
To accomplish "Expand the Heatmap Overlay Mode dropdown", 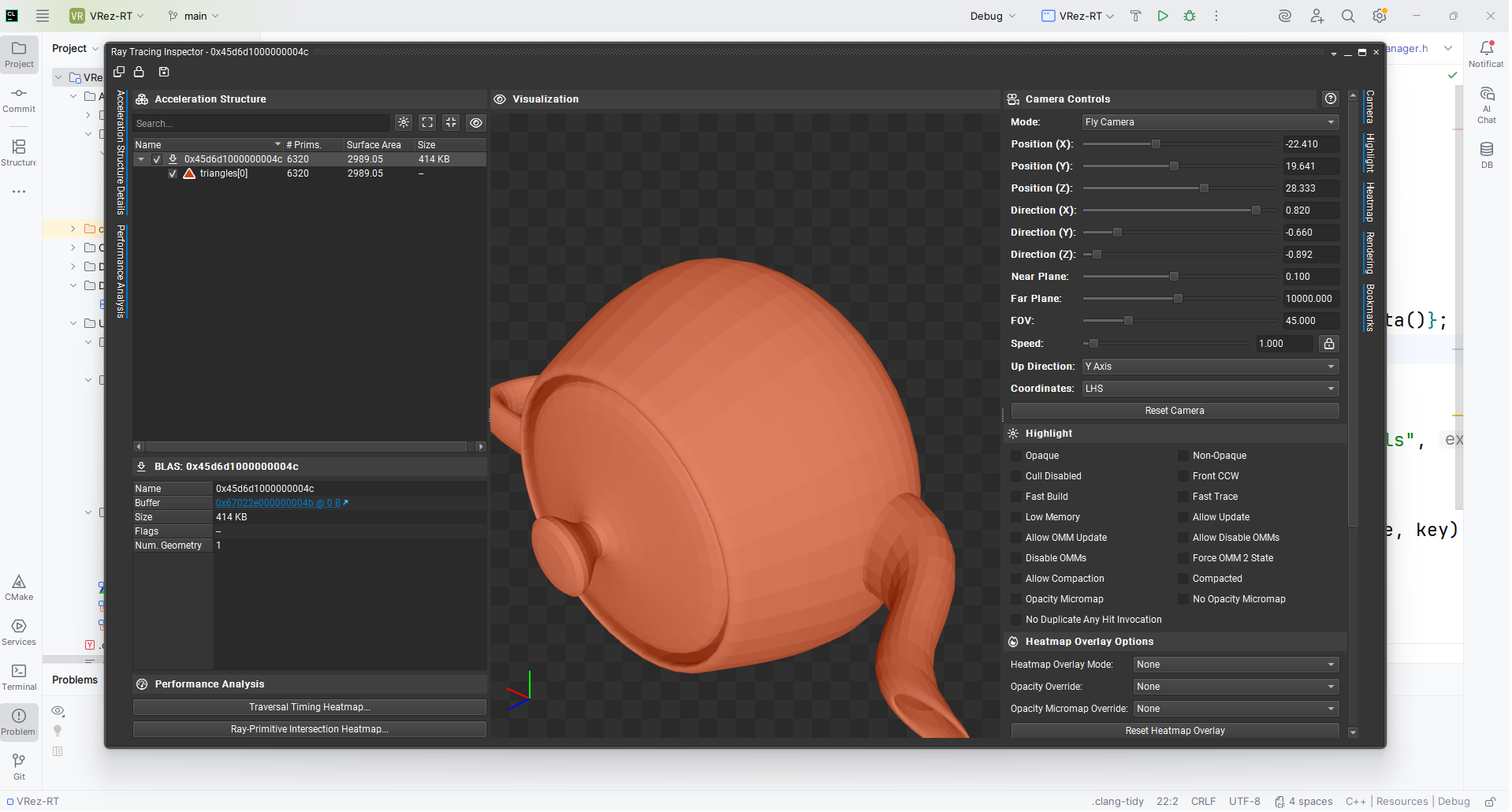I will [1235, 665].
